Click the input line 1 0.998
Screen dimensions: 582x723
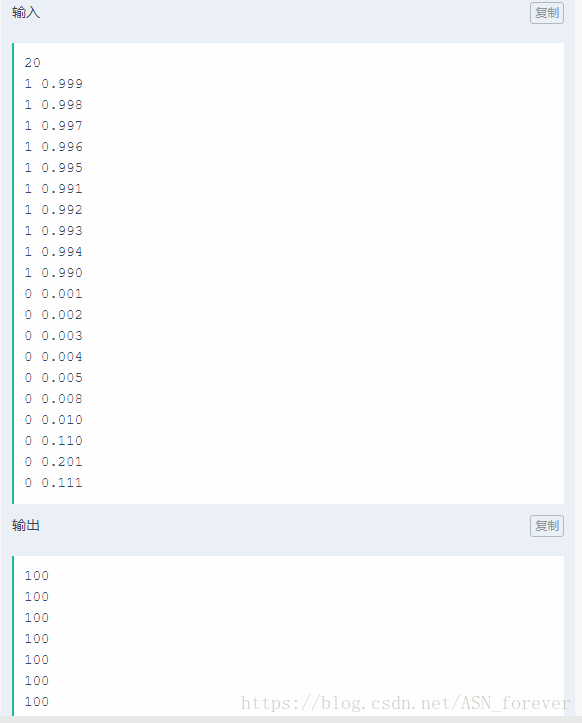click(53, 105)
